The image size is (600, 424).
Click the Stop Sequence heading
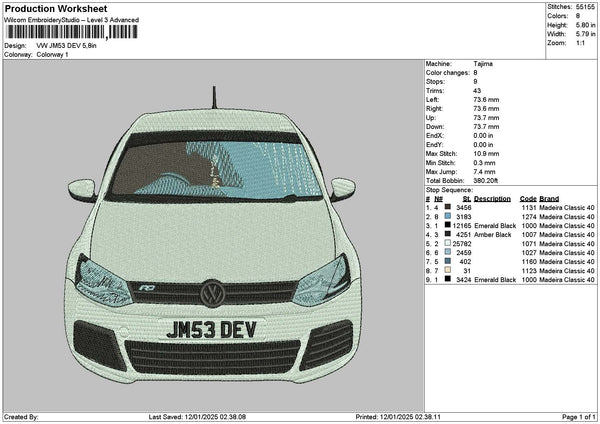point(449,190)
